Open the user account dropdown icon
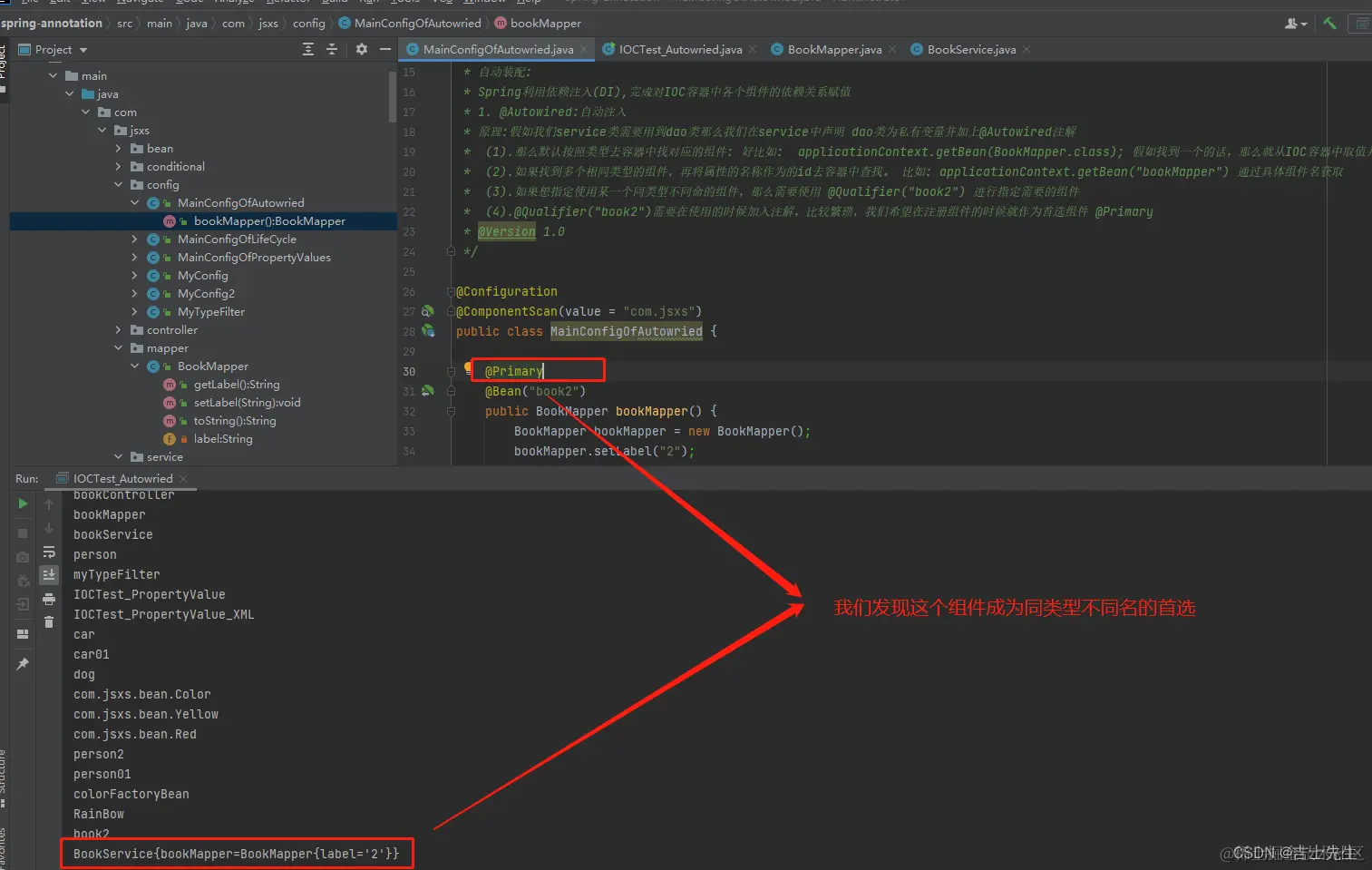 1296,24
